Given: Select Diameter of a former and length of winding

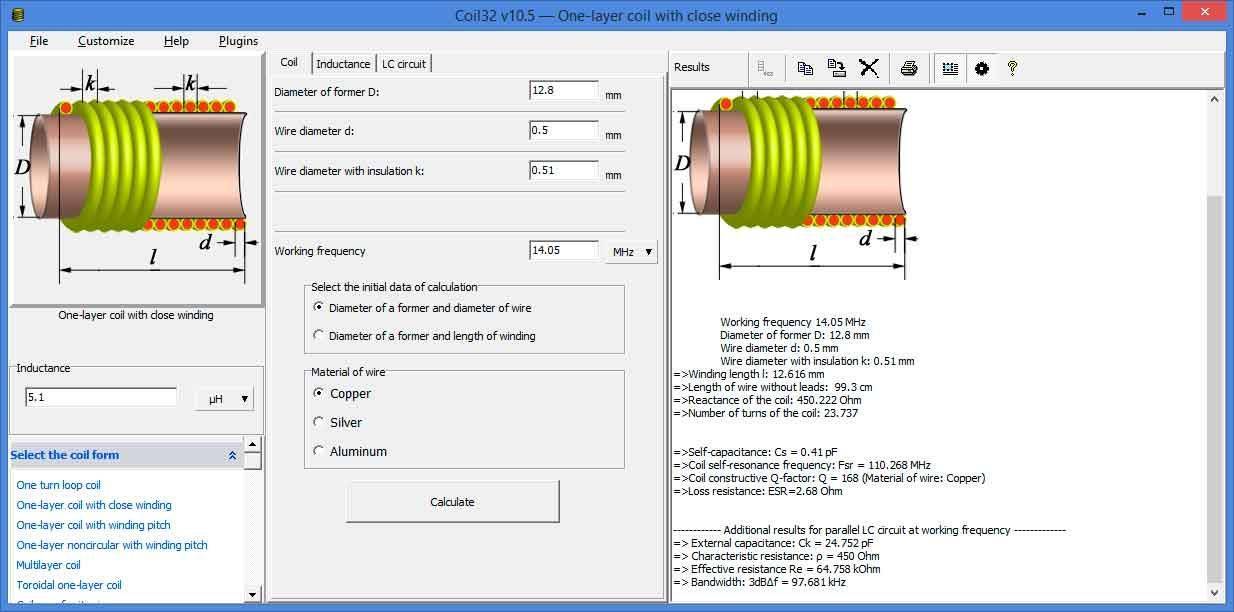Looking at the screenshot, I should click(425, 336).
